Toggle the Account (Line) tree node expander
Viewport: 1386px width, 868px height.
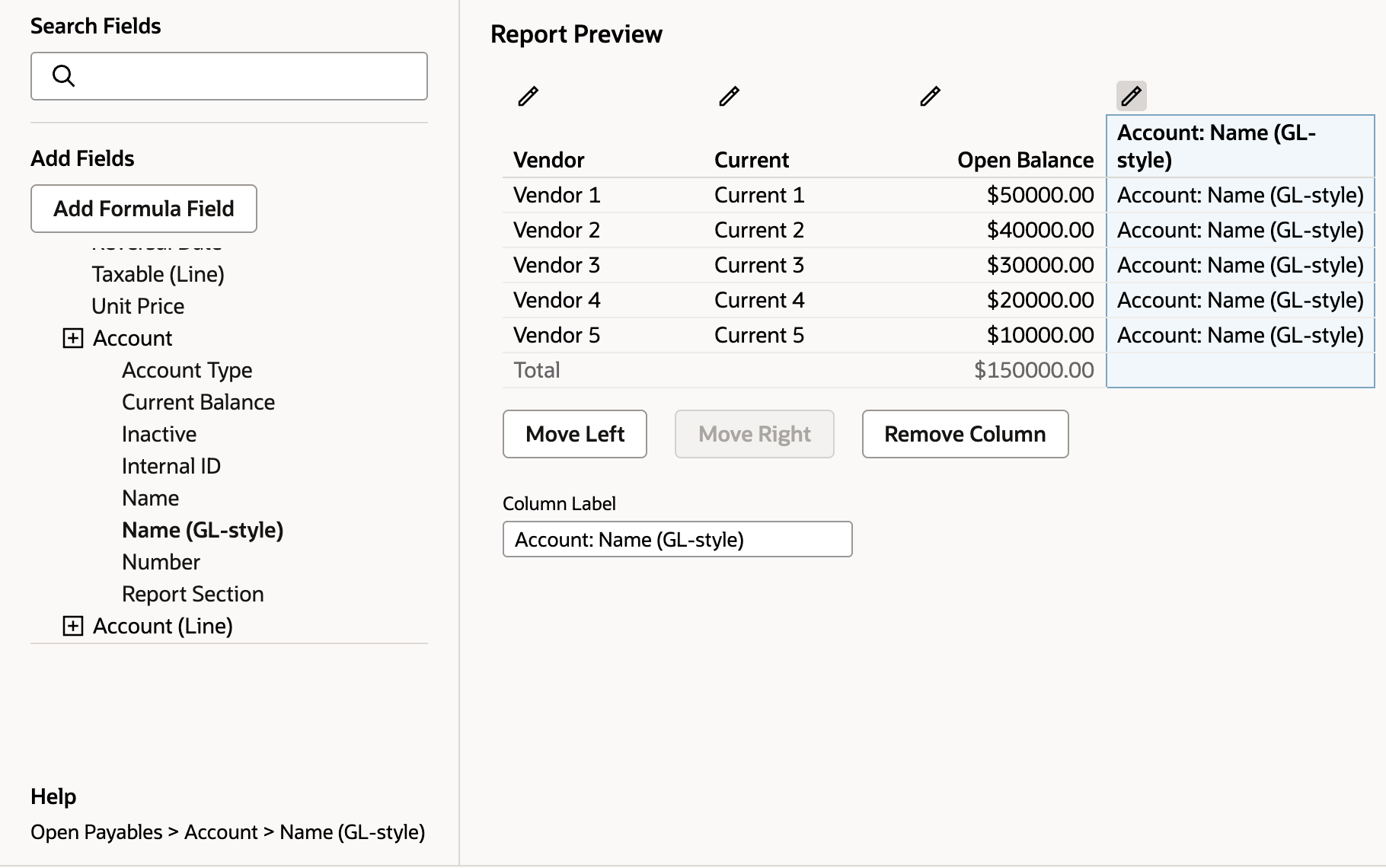click(73, 626)
